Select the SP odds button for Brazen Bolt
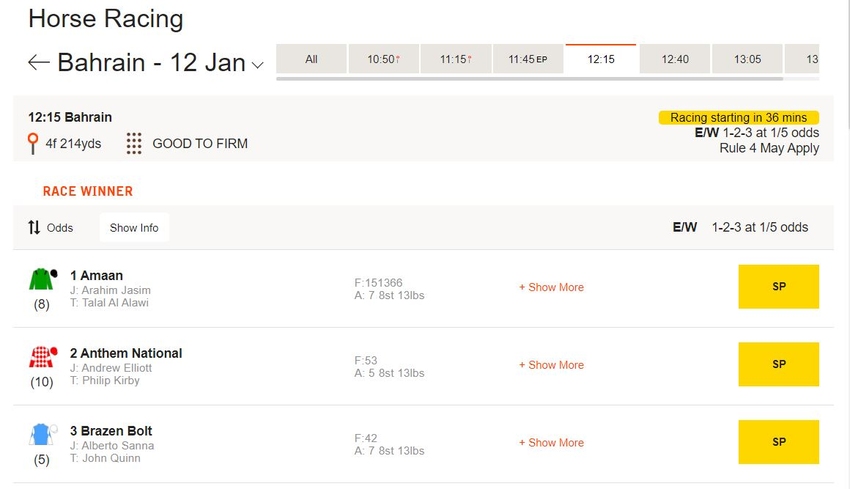The width and height of the screenshot is (850, 489). pos(778,442)
